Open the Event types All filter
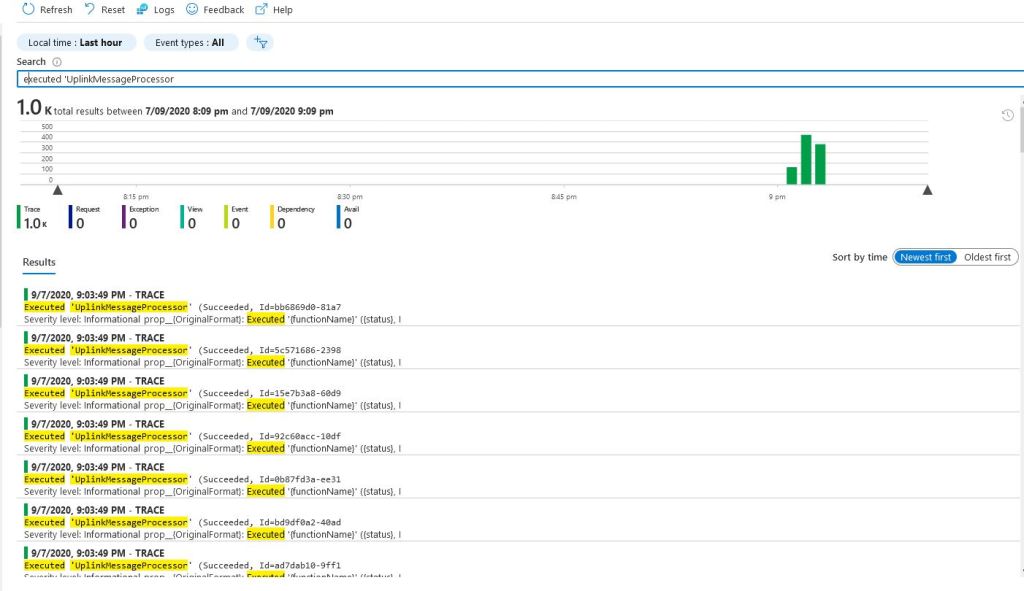 click(190, 42)
